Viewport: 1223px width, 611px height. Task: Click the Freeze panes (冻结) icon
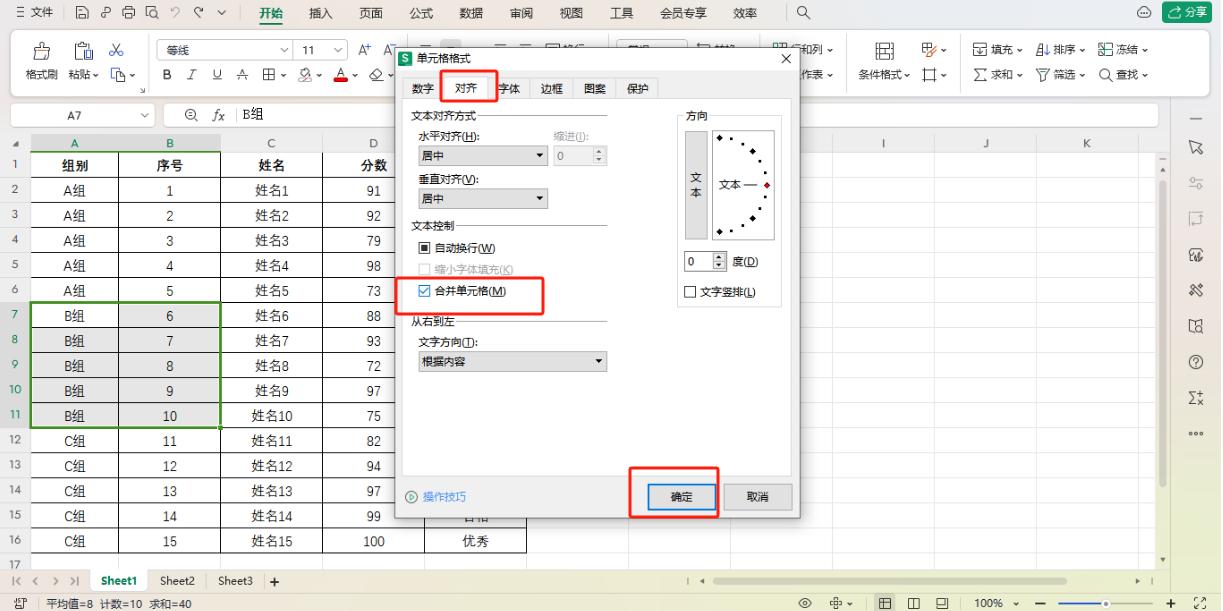[1105, 50]
